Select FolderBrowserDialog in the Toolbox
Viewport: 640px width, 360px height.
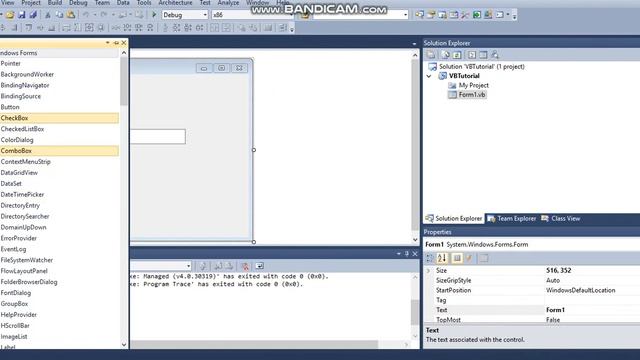(x=59, y=282)
